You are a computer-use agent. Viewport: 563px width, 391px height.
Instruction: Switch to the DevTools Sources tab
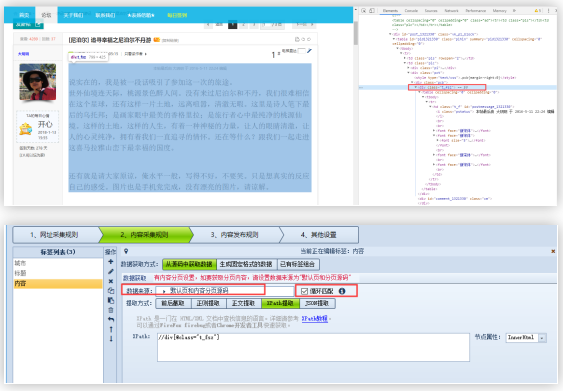pos(431,11)
